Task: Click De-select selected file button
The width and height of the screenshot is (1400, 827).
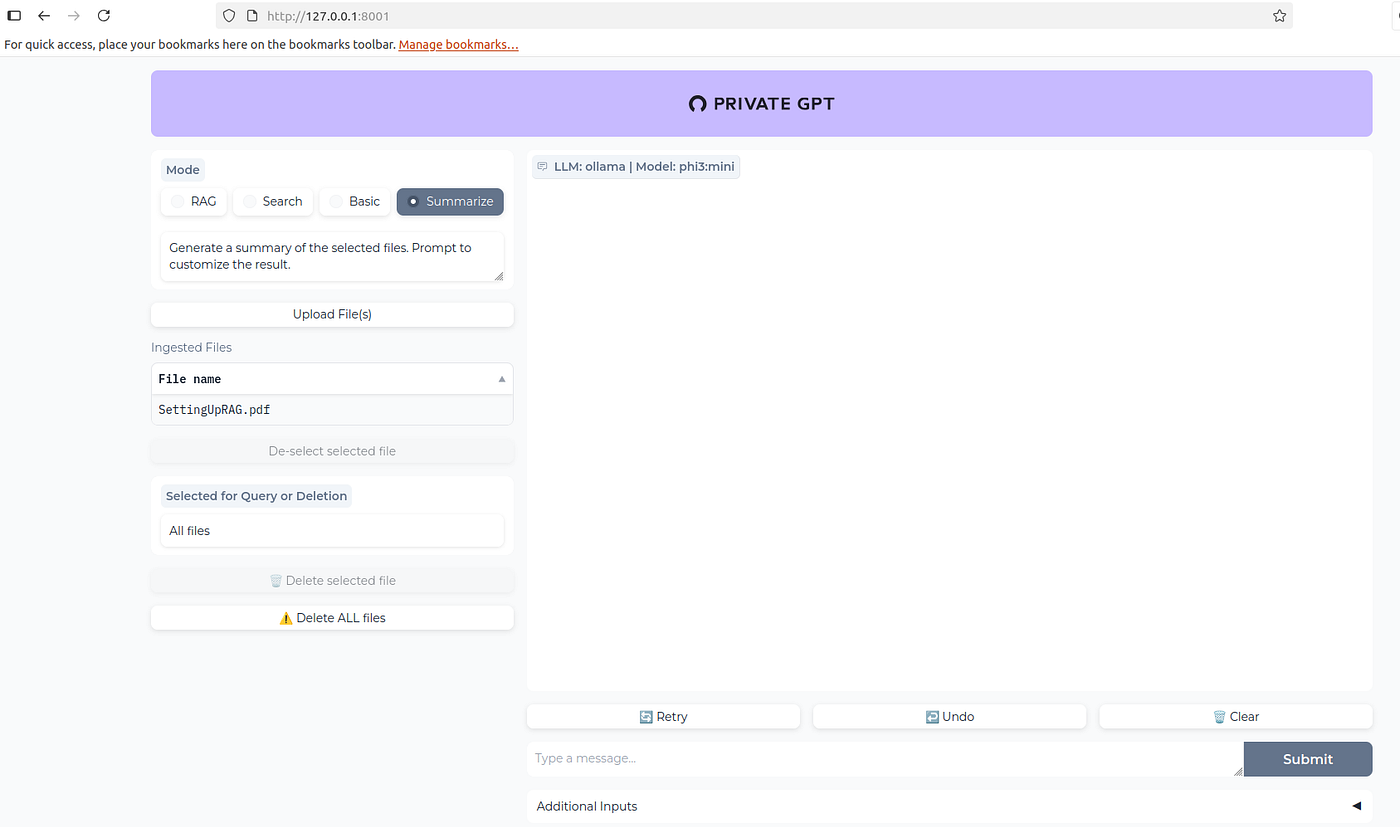Action: tap(332, 451)
